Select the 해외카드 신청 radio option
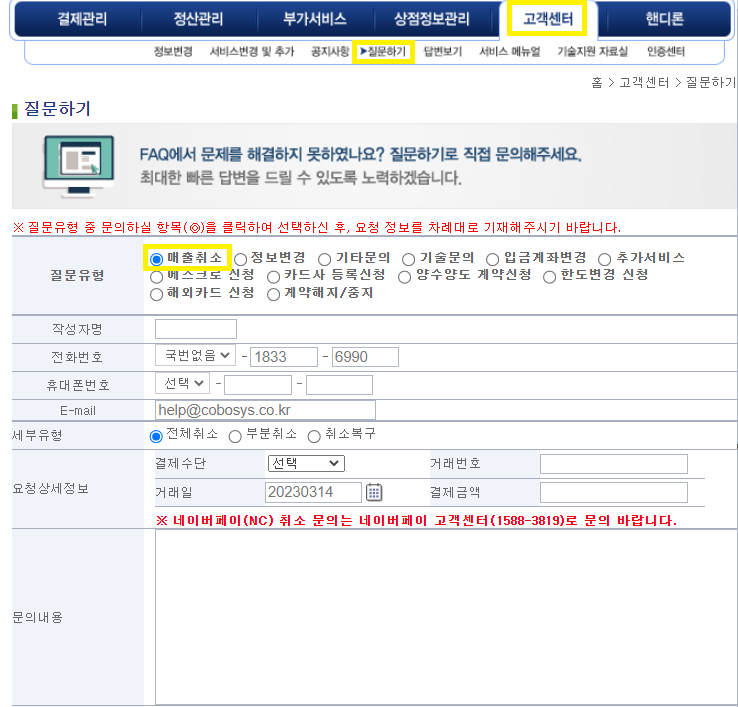The image size is (738, 707). click(x=156, y=295)
